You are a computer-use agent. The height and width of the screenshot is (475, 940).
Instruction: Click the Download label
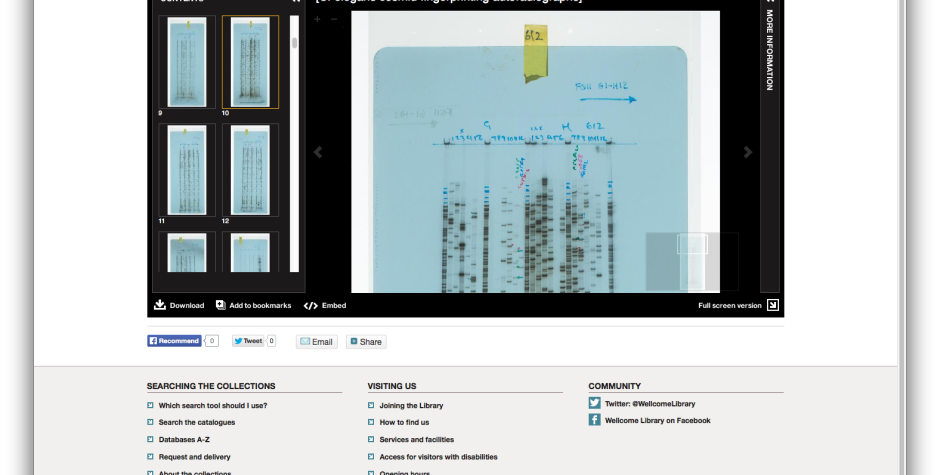click(x=187, y=305)
